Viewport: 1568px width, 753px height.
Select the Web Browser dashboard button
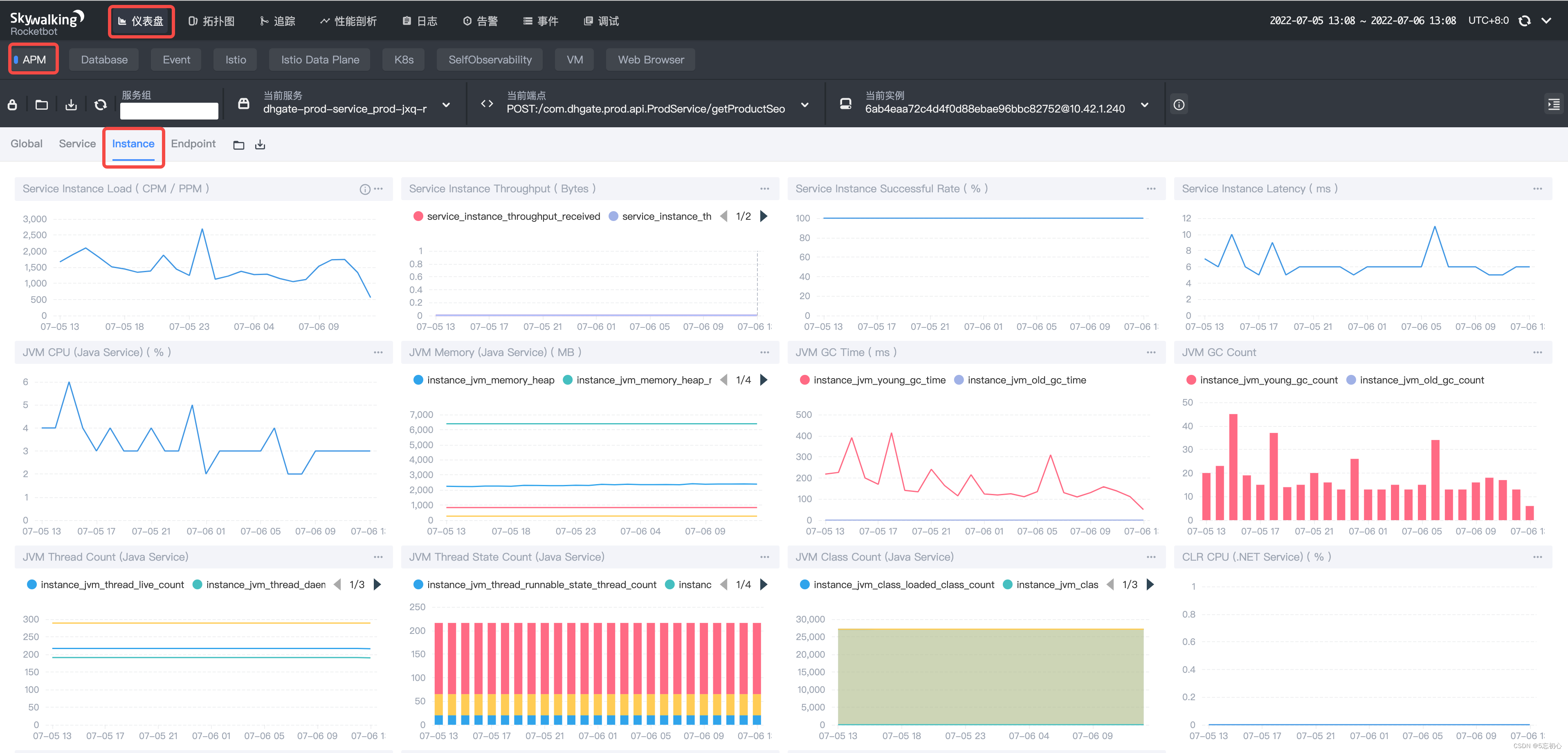[x=651, y=60]
